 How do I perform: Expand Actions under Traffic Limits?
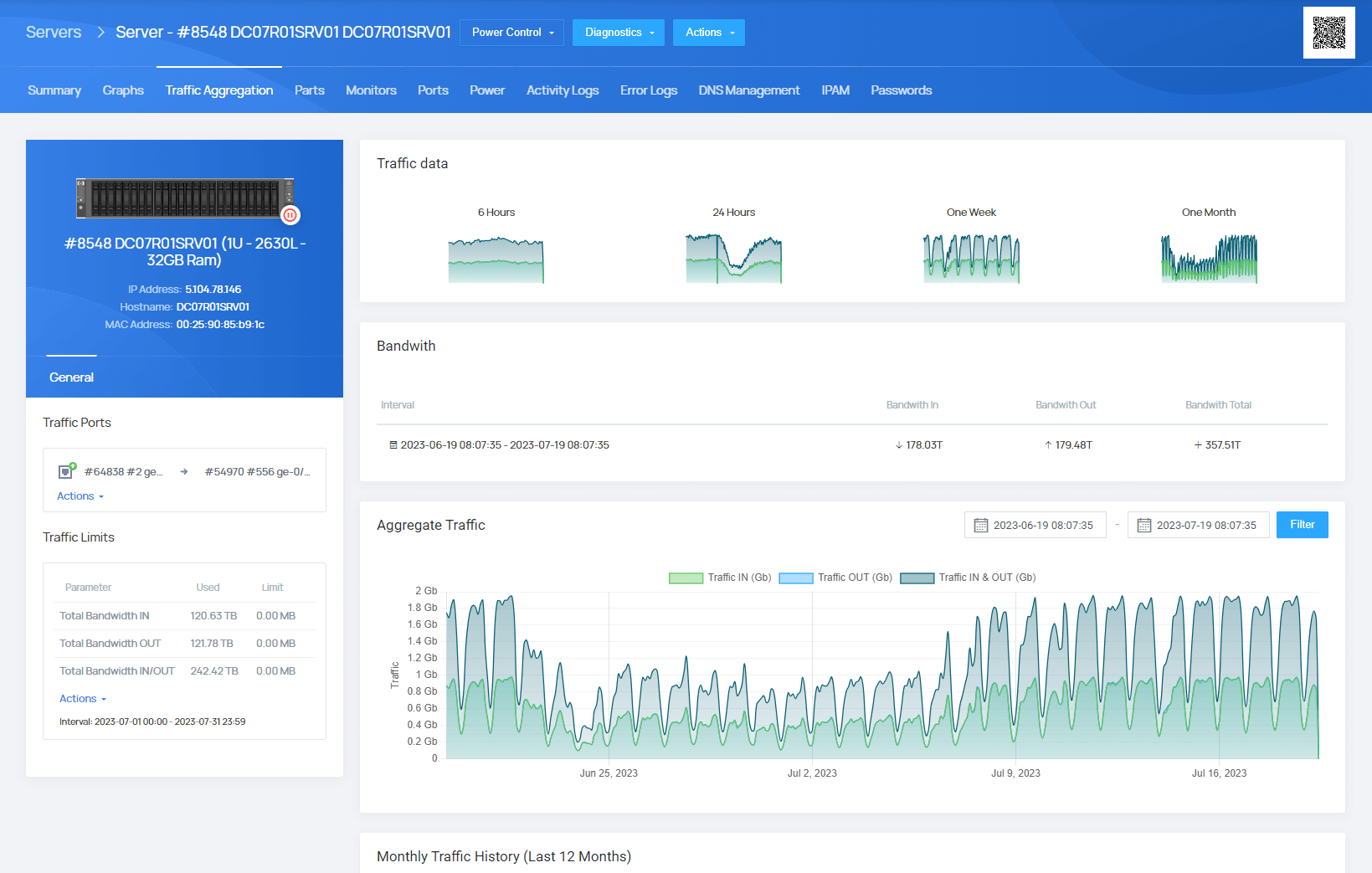point(83,699)
